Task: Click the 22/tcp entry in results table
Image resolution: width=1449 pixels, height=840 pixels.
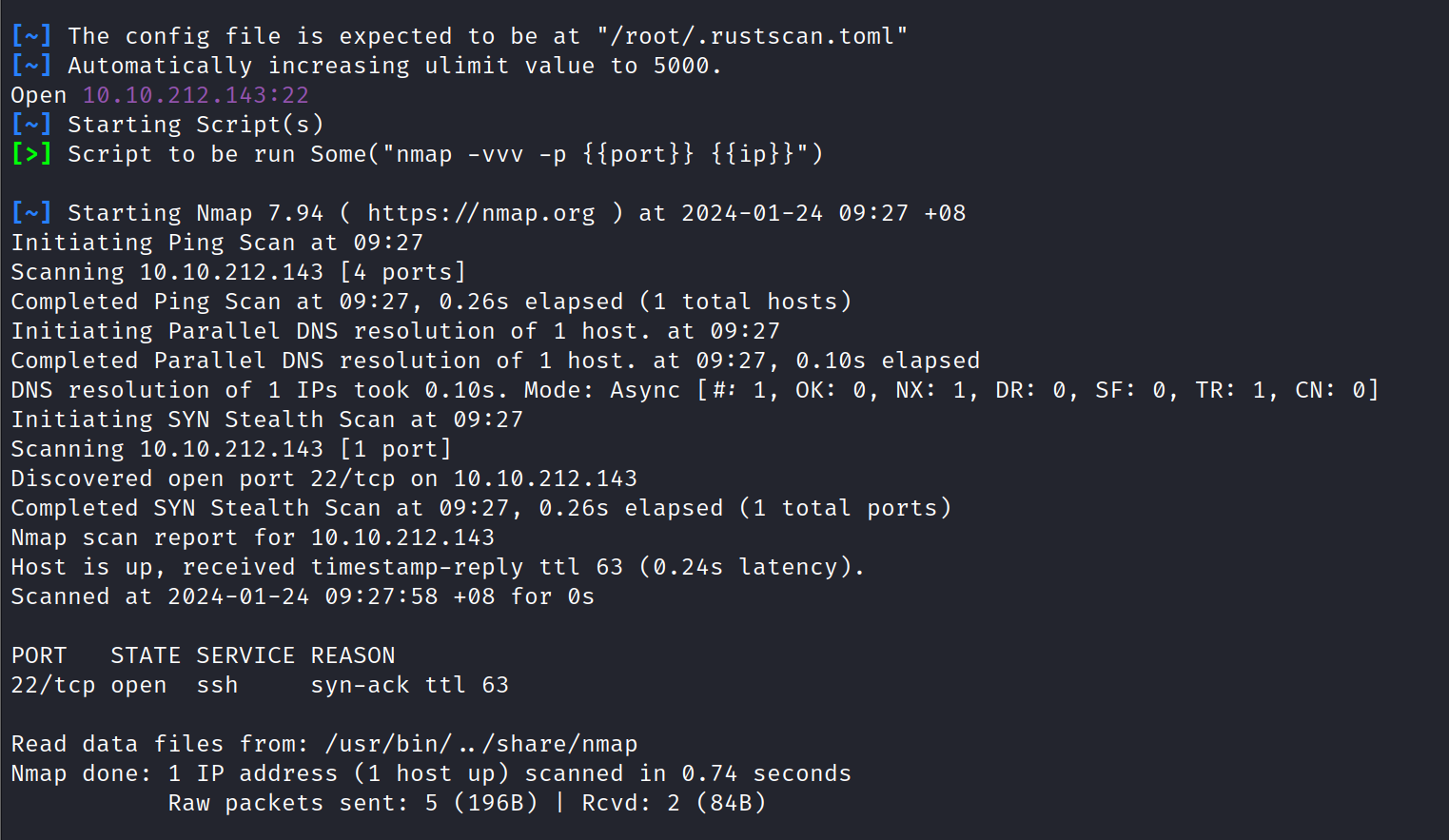Action: pyautogui.click(x=53, y=685)
